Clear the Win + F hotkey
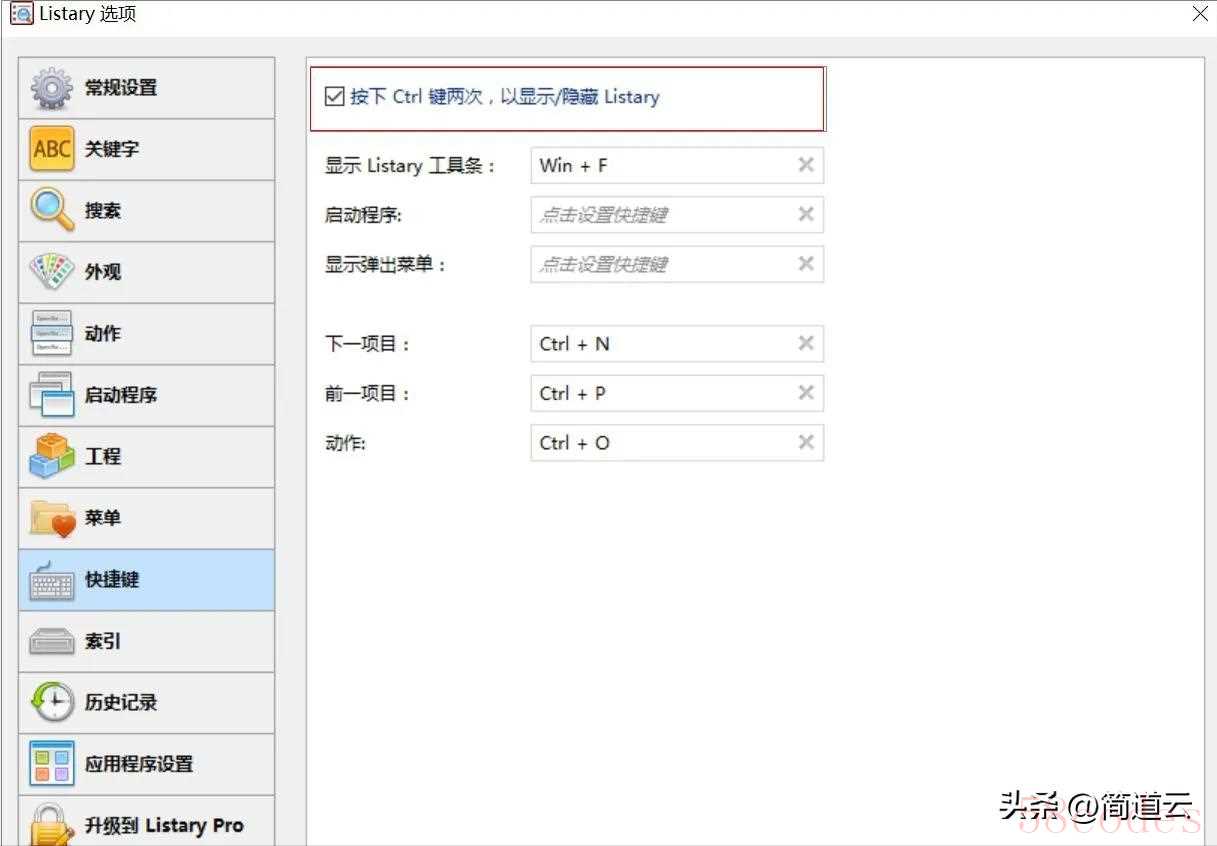1217x846 pixels. [x=805, y=165]
